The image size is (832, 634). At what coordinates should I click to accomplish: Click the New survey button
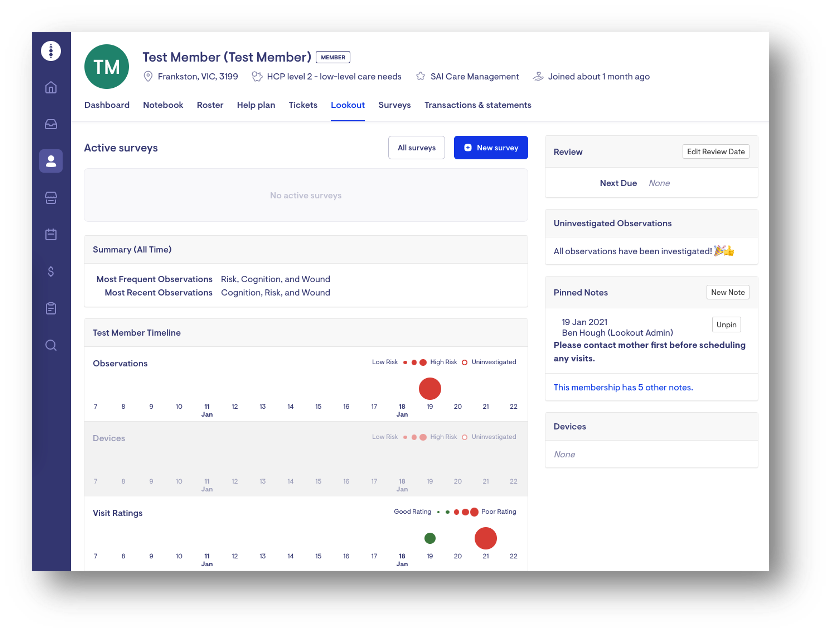tap(490, 148)
